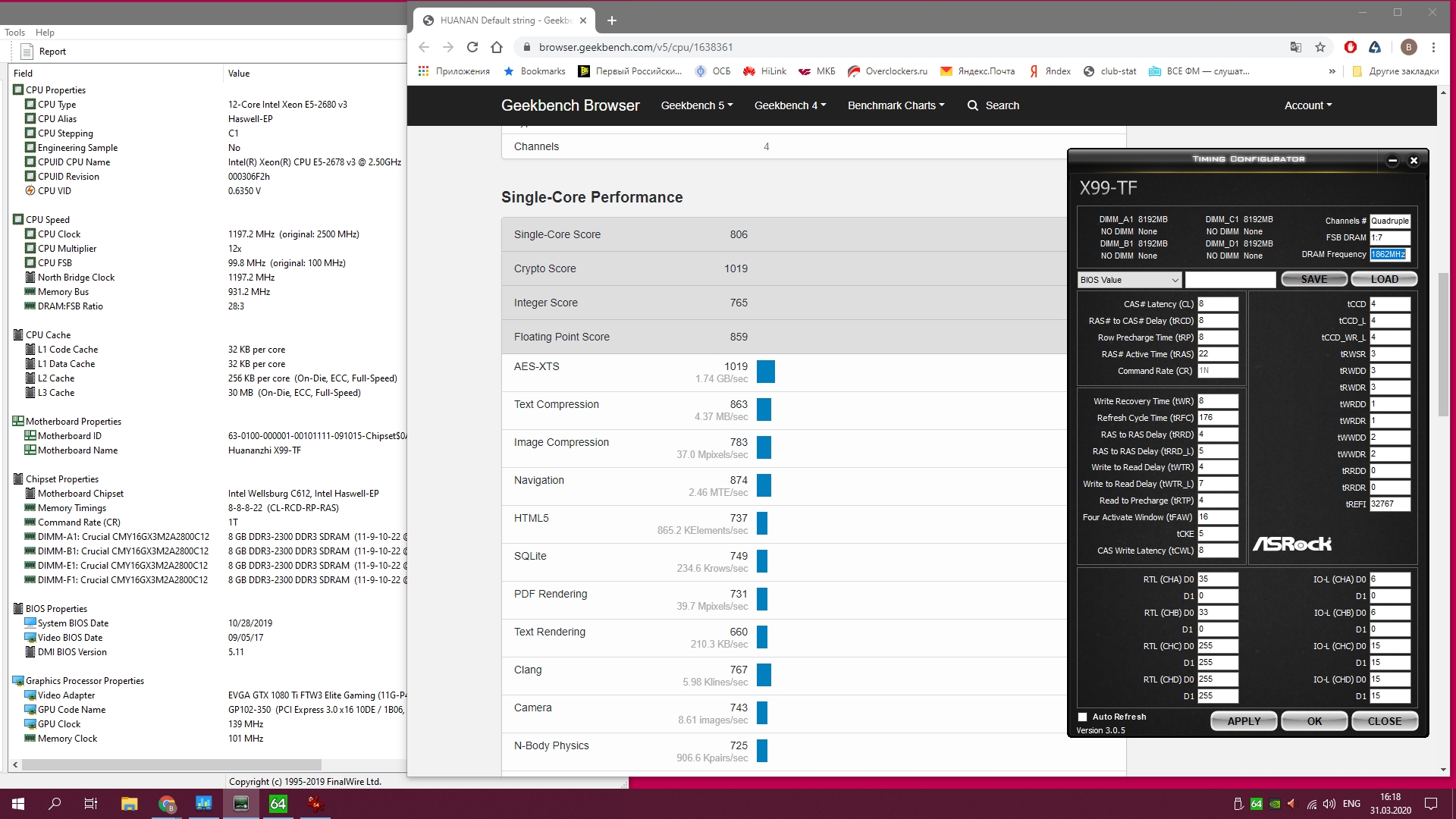Open the BIOS Value dropdown
The height and width of the screenshot is (819, 1456).
pyautogui.click(x=1129, y=280)
